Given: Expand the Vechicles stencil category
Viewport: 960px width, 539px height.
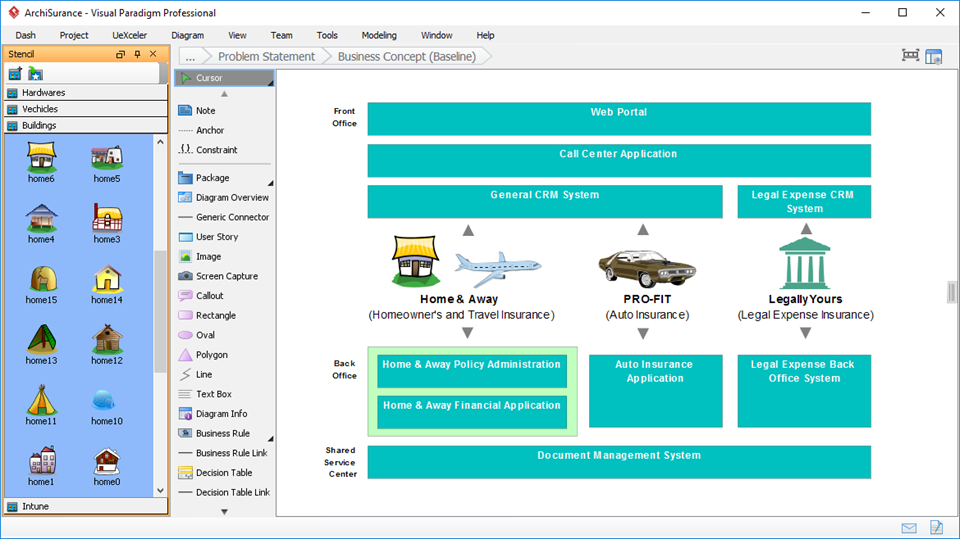Looking at the screenshot, I should coord(86,109).
